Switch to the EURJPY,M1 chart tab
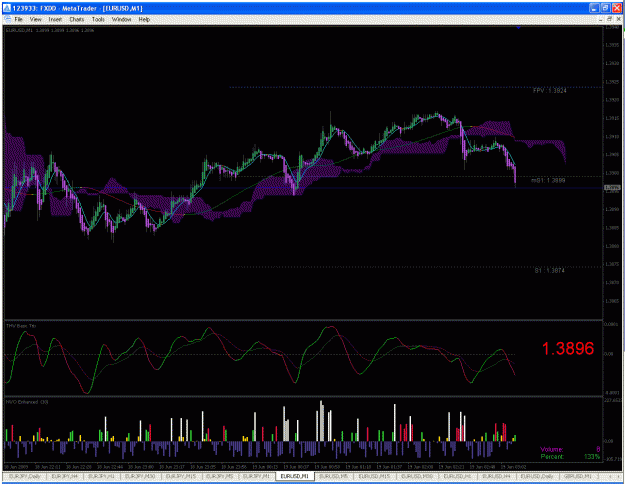Image resolution: width=625 pixels, height=484 pixels. pos(256,476)
